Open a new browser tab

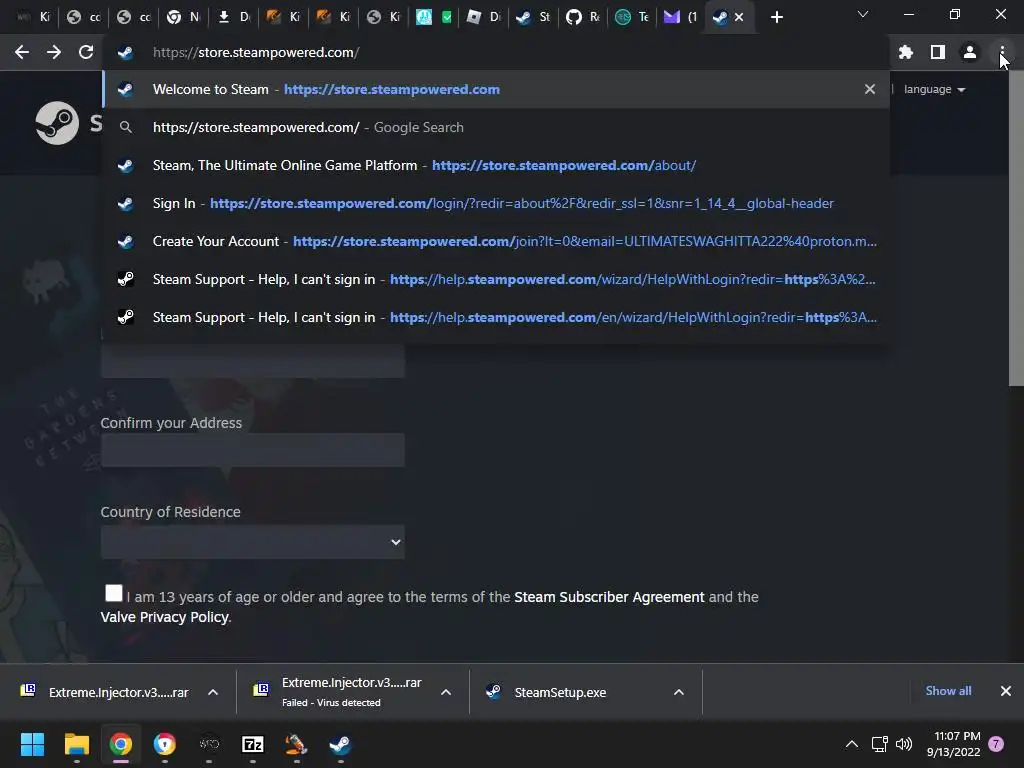tap(776, 17)
